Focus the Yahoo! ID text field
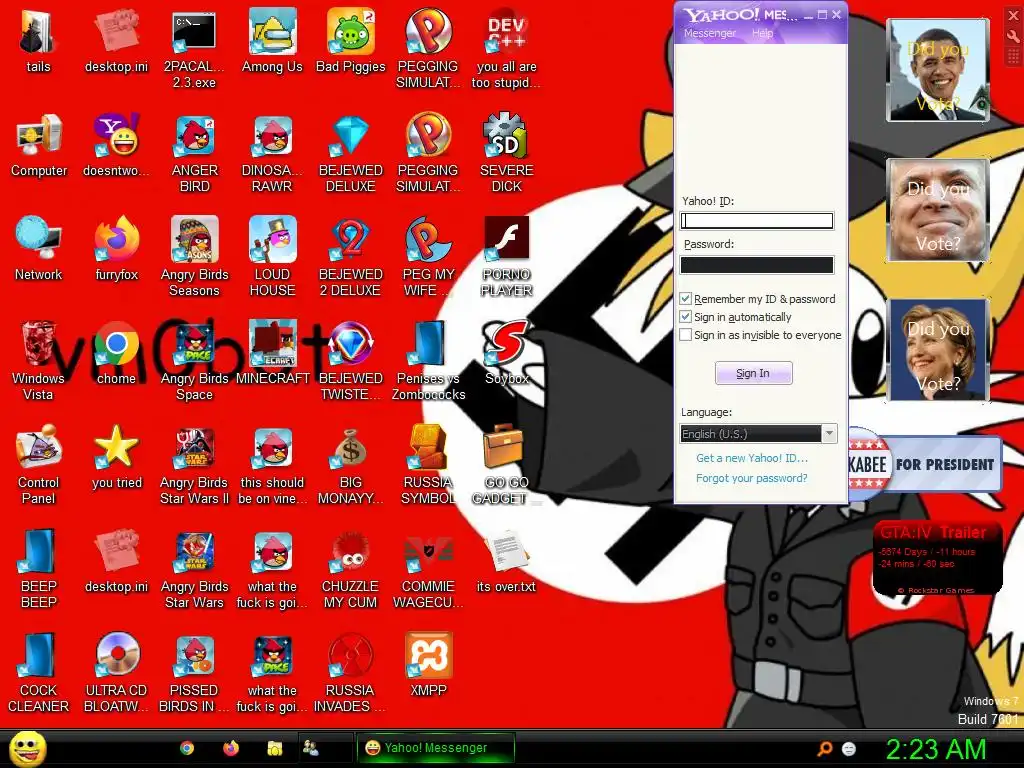Viewport: 1024px width, 768px height. pos(757,221)
